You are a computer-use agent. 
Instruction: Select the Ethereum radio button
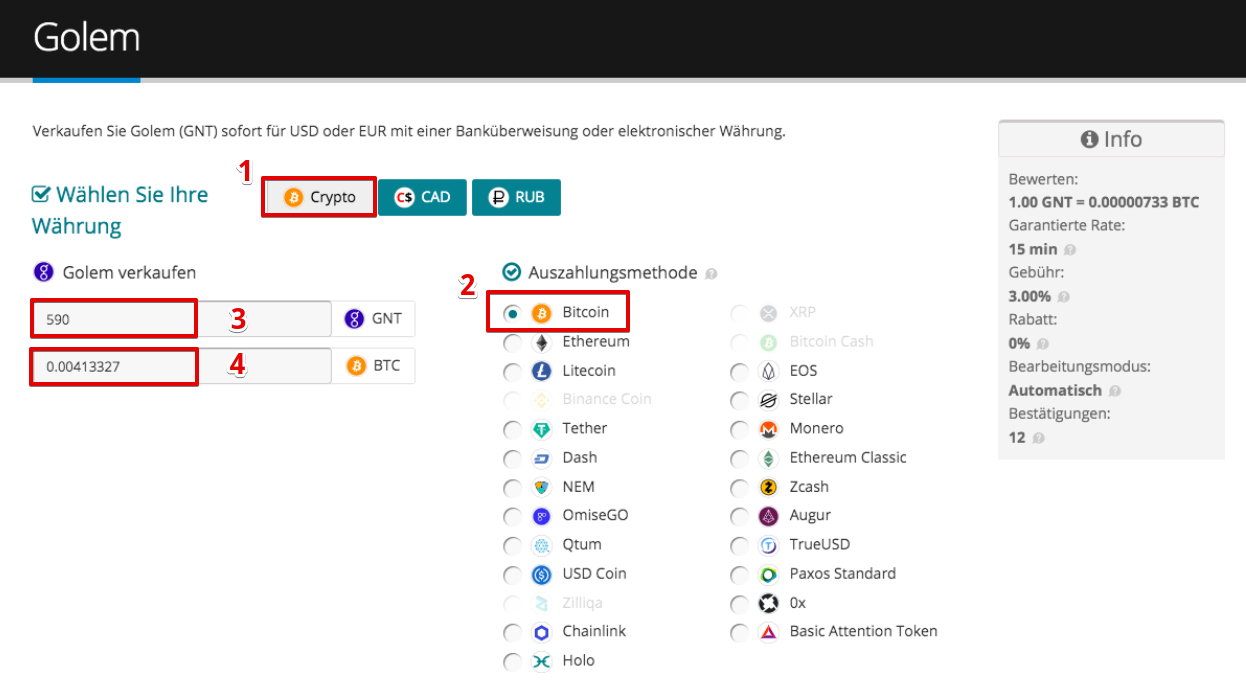[x=512, y=342]
